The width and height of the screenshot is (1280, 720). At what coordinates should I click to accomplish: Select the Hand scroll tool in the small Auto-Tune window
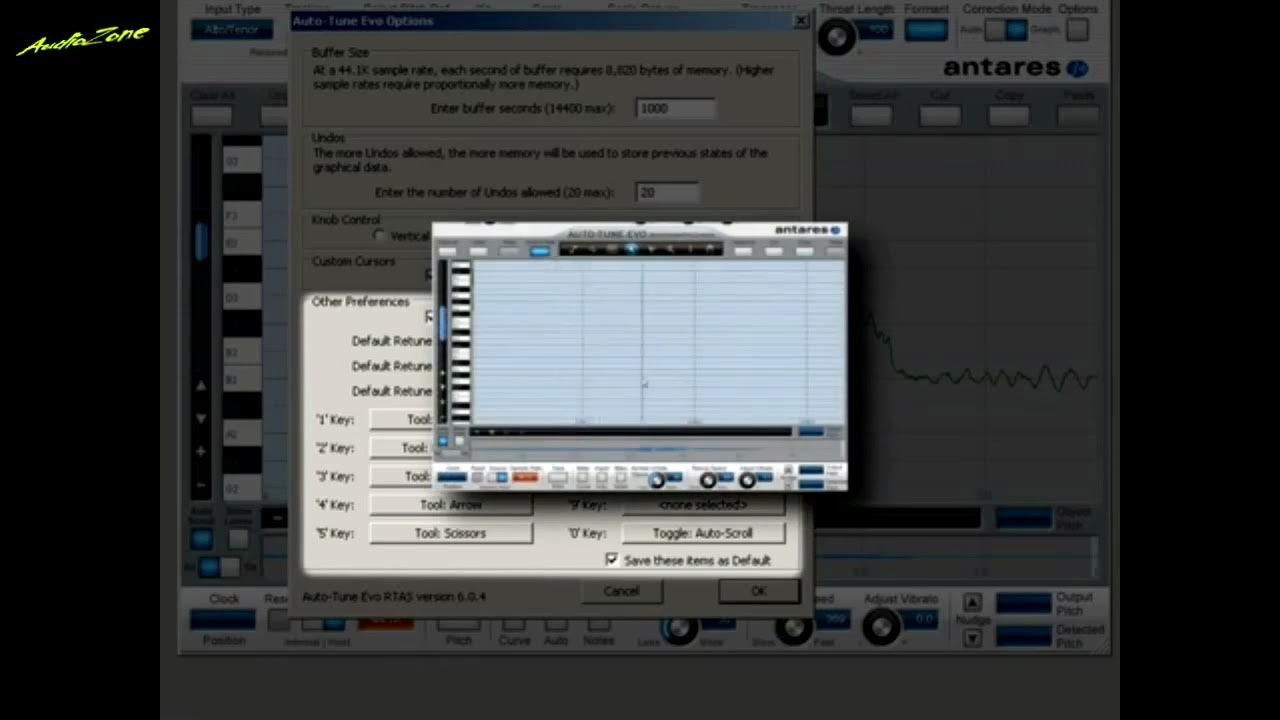tap(710, 249)
